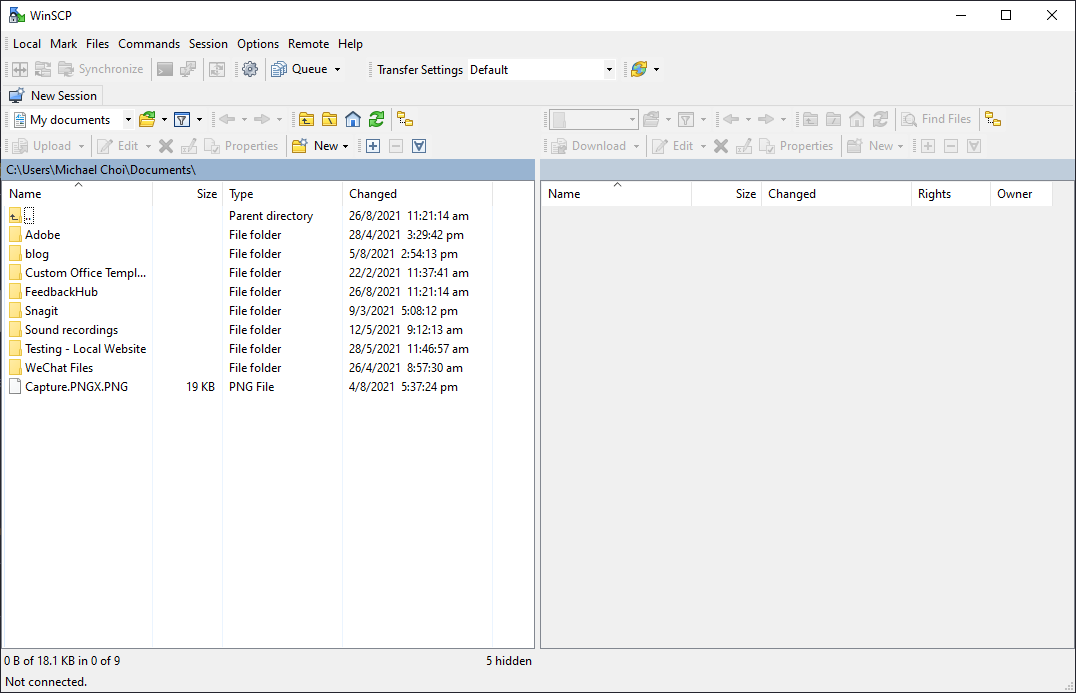Click the Capture.PNGX.PNG file icon
Viewport: 1076px width, 693px height.
pyautogui.click(x=15, y=387)
